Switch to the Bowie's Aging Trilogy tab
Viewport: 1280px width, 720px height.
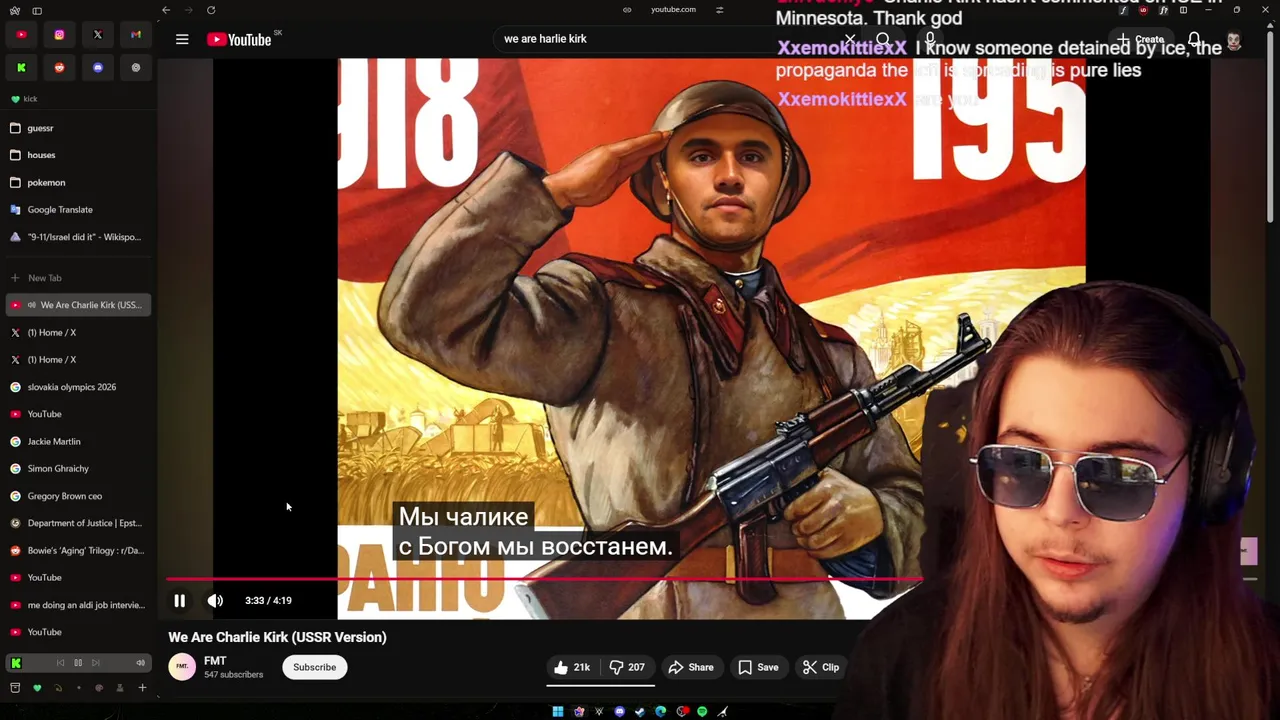tap(79, 550)
